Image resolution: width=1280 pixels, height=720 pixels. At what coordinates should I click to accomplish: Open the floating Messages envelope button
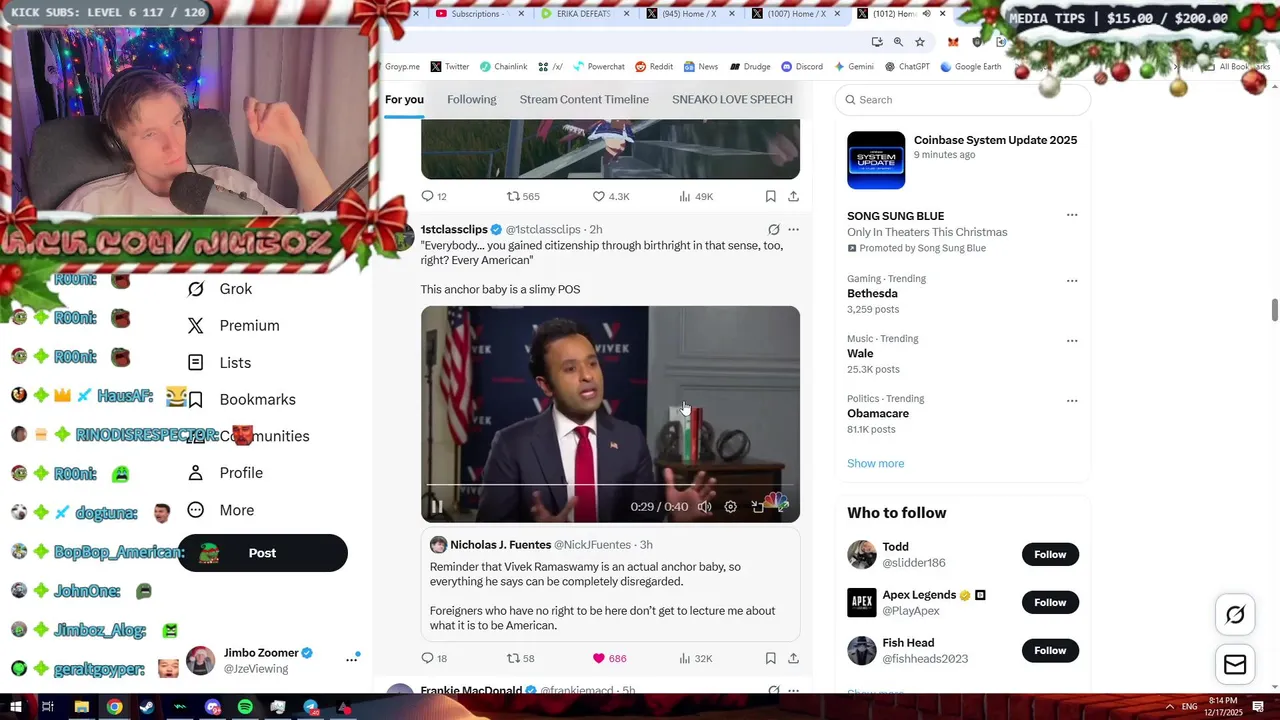click(x=1235, y=665)
